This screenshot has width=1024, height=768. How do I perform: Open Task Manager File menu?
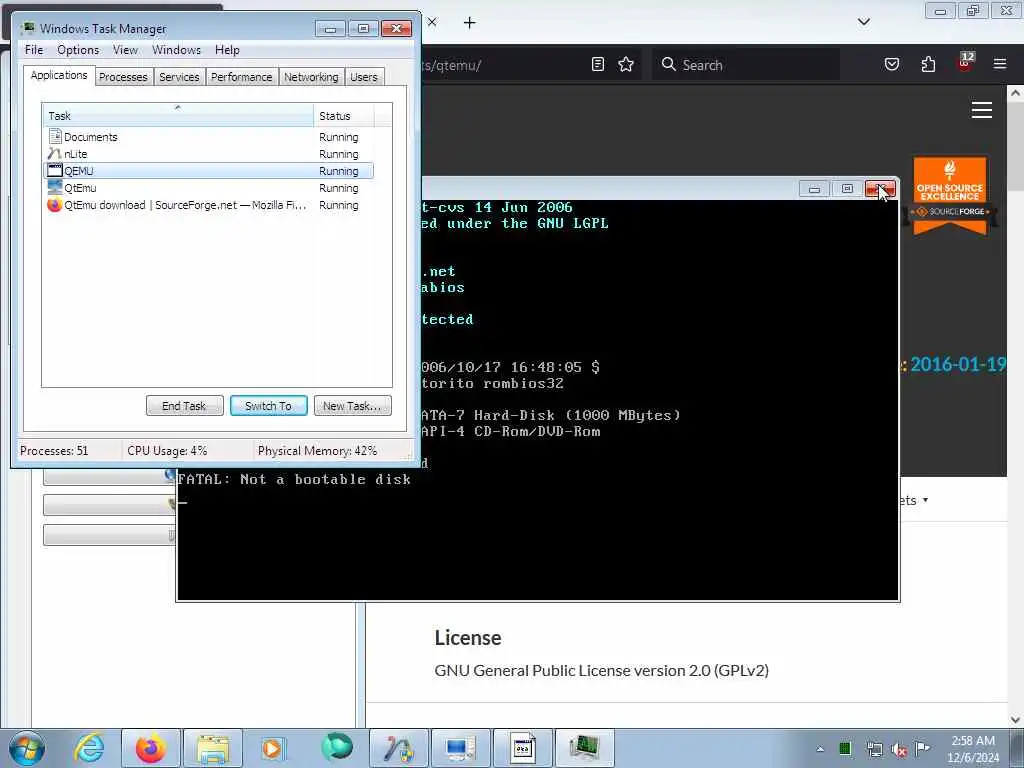click(x=34, y=50)
